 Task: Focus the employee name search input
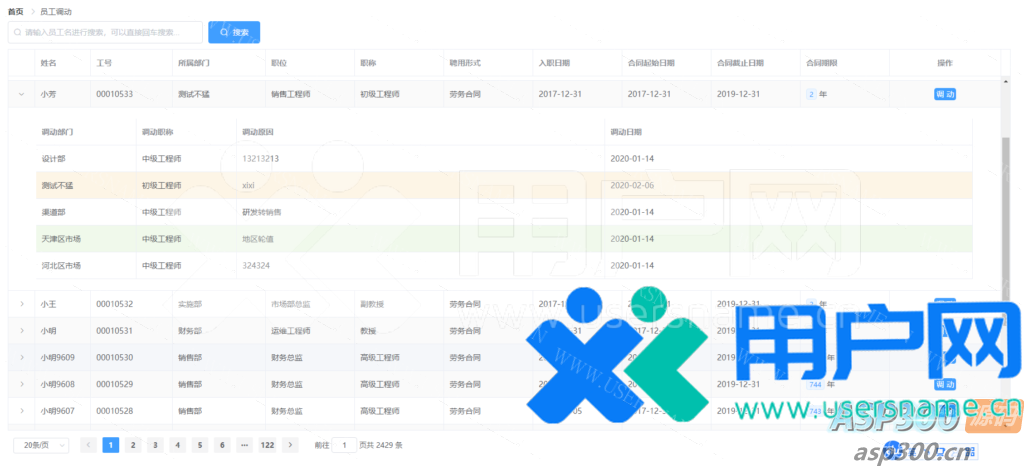(106, 32)
